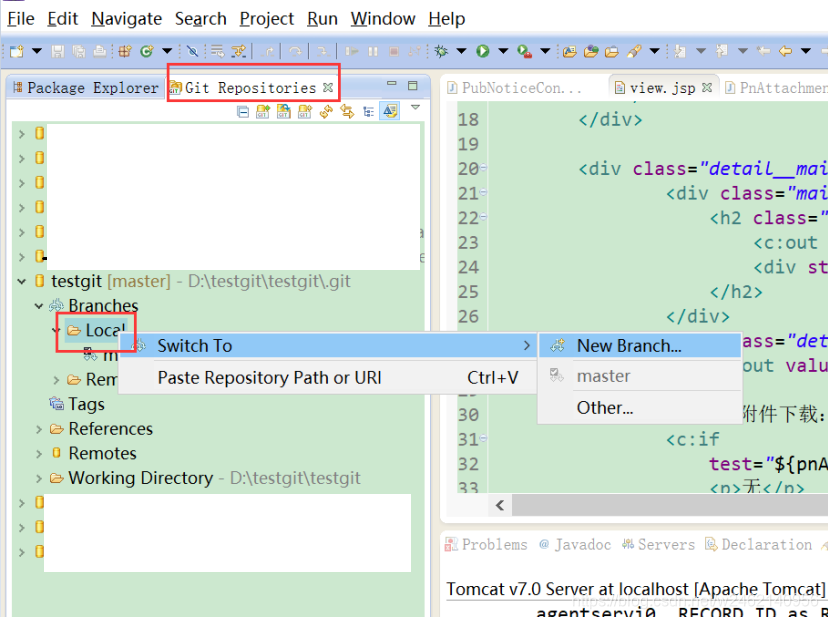Image resolution: width=828 pixels, height=619 pixels.
Task: Click the Next Annotation toolbar icon
Action: point(680,51)
